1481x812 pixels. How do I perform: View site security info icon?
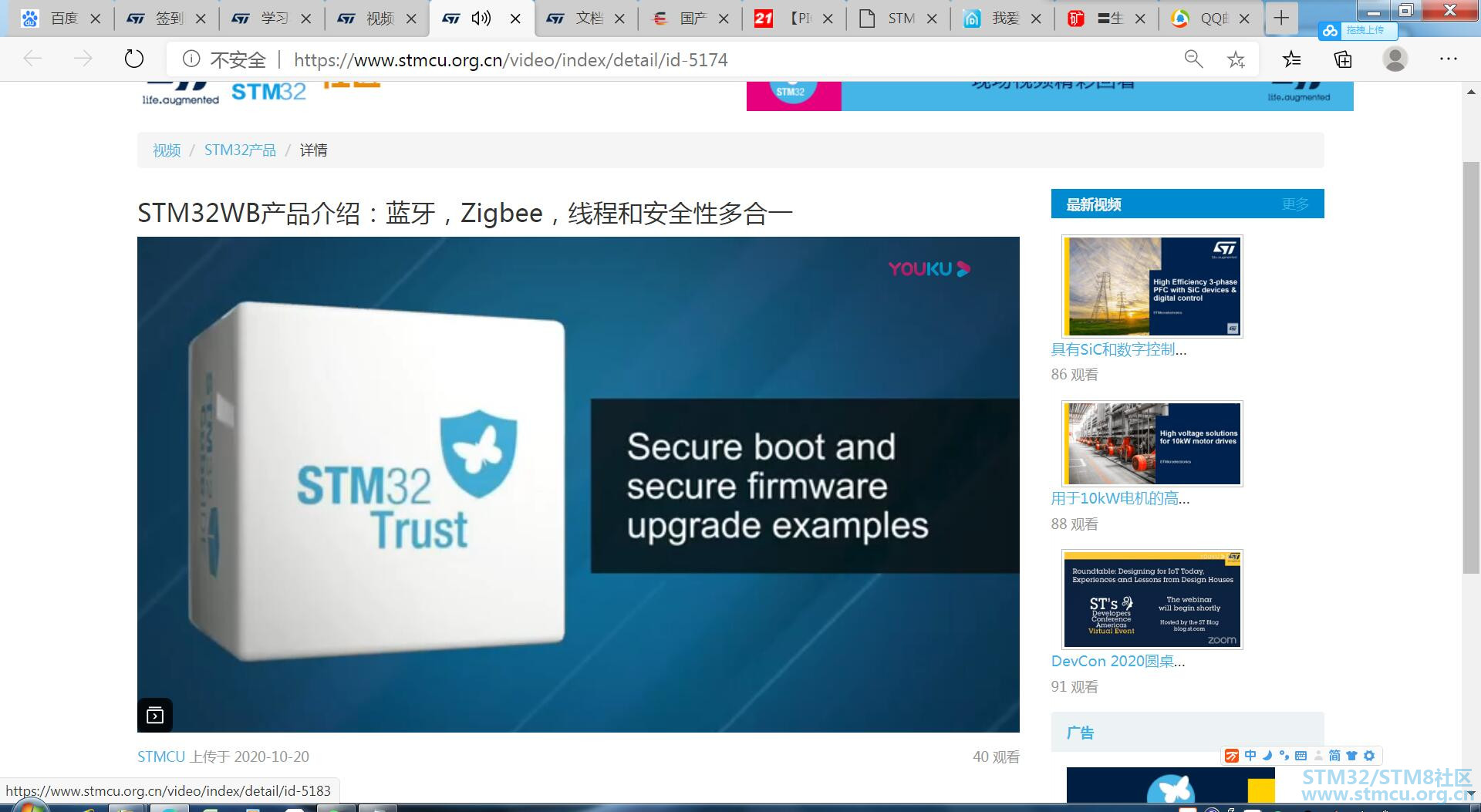tap(191, 59)
